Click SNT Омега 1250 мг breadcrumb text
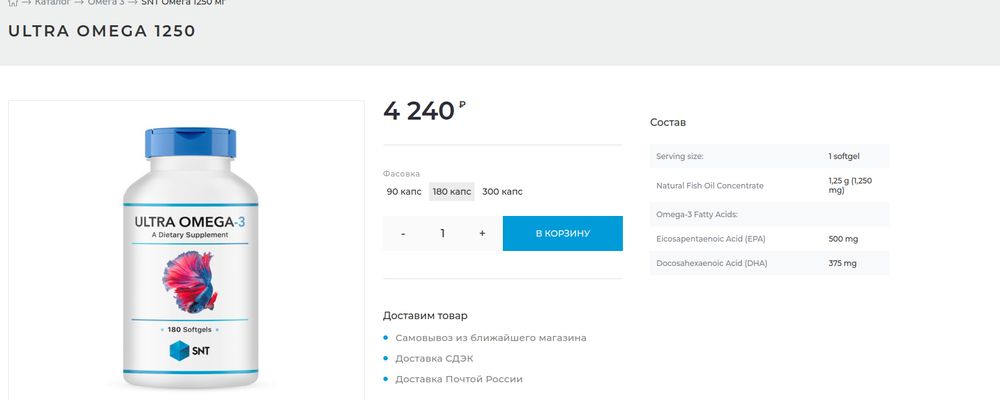 [x=183, y=3]
